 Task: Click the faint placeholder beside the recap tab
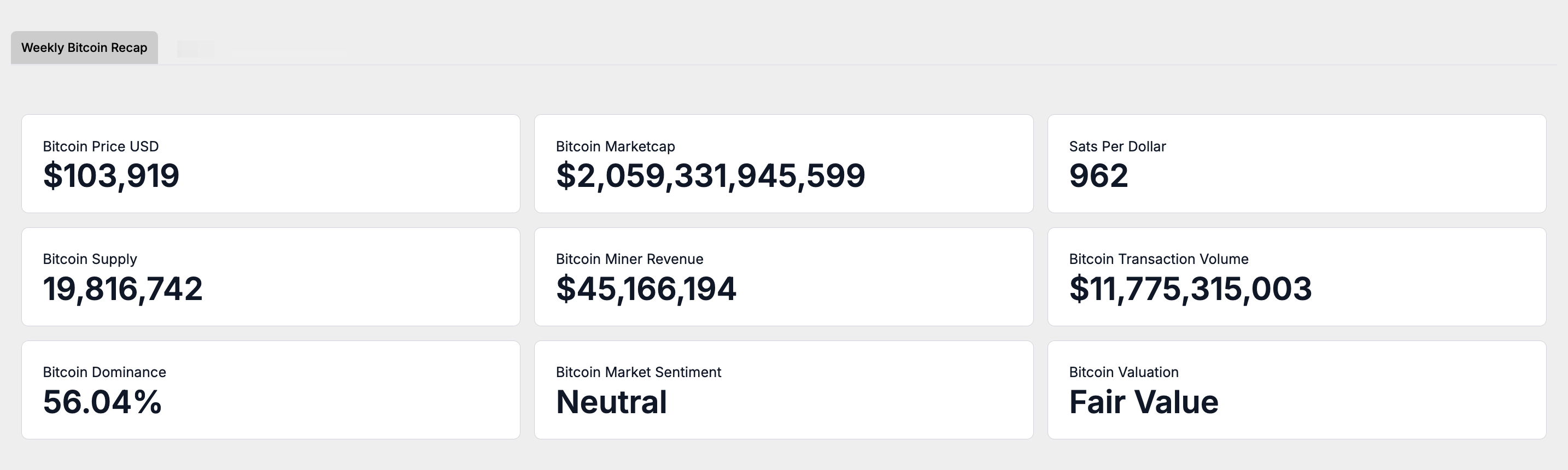pos(195,49)
